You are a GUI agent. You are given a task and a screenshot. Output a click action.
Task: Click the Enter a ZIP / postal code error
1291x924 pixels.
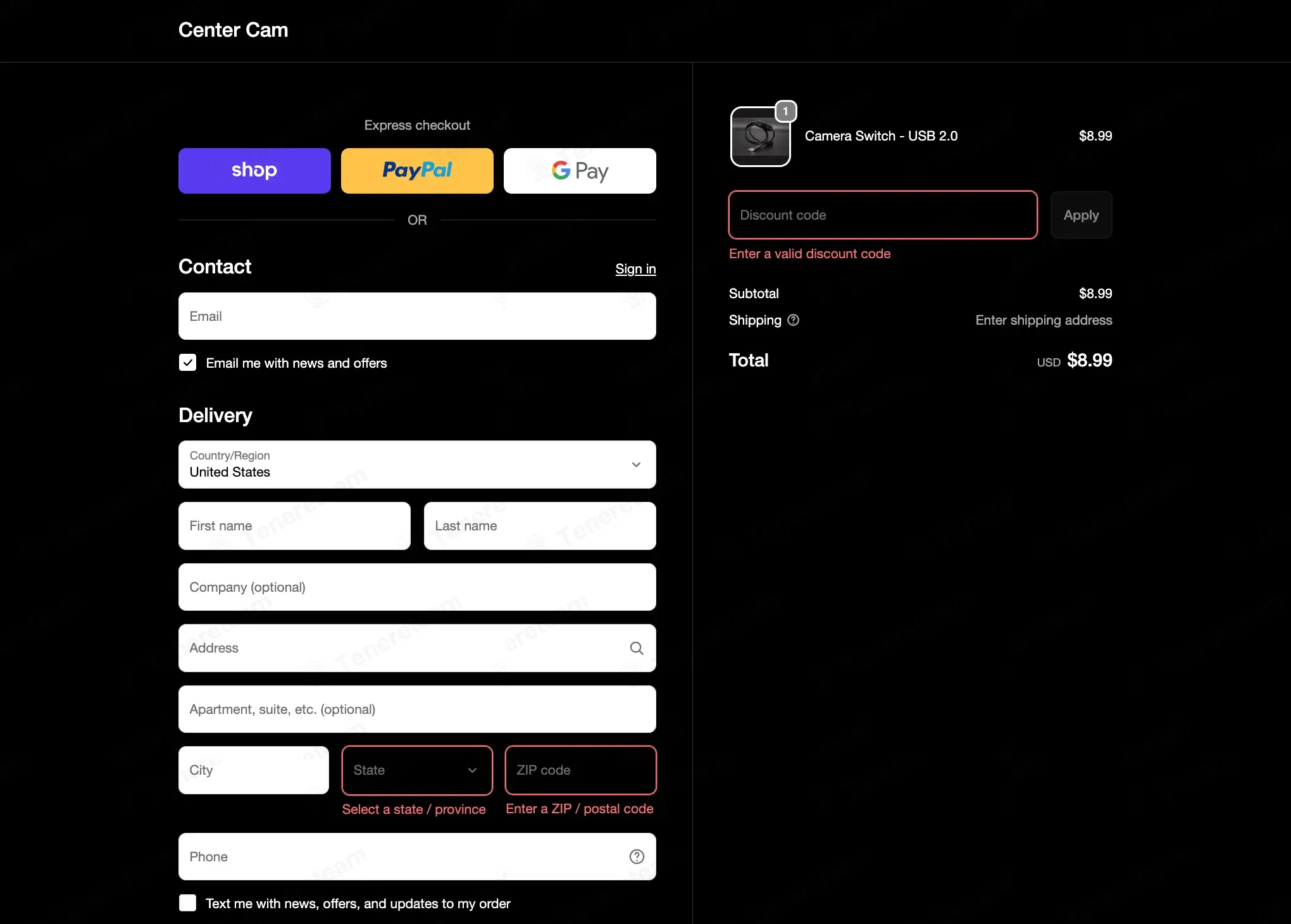580,809
